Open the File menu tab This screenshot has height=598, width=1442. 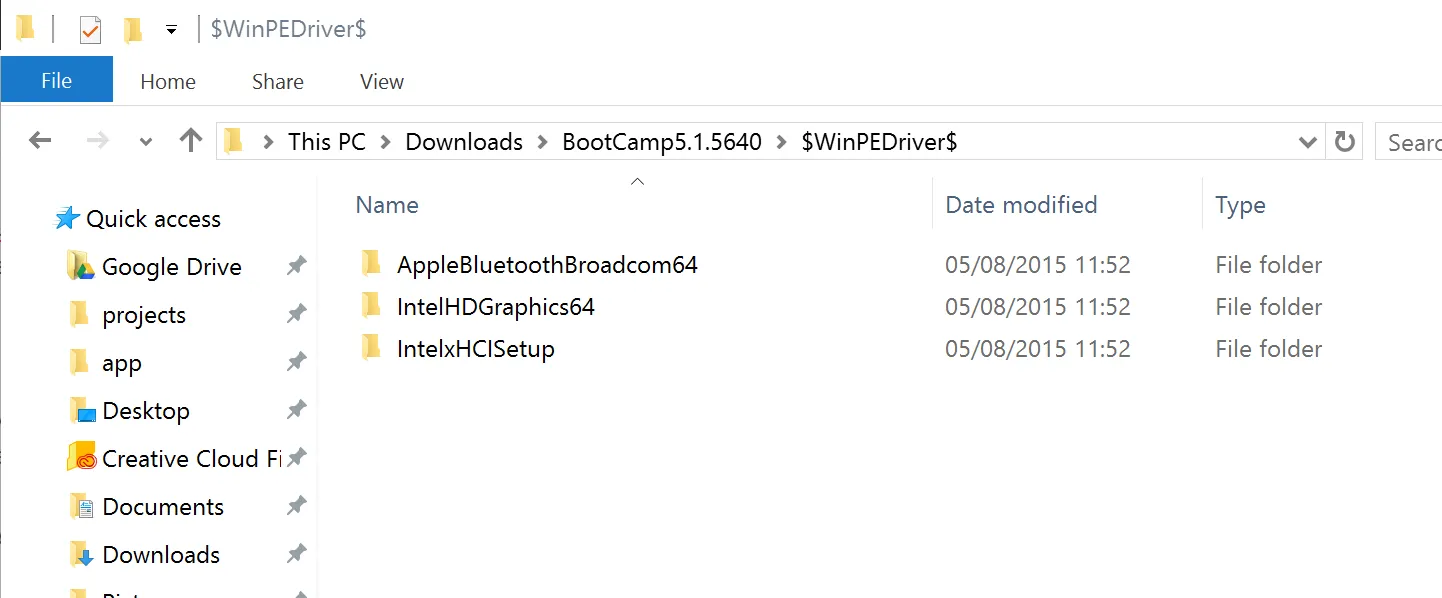click(x=56, y=81)
